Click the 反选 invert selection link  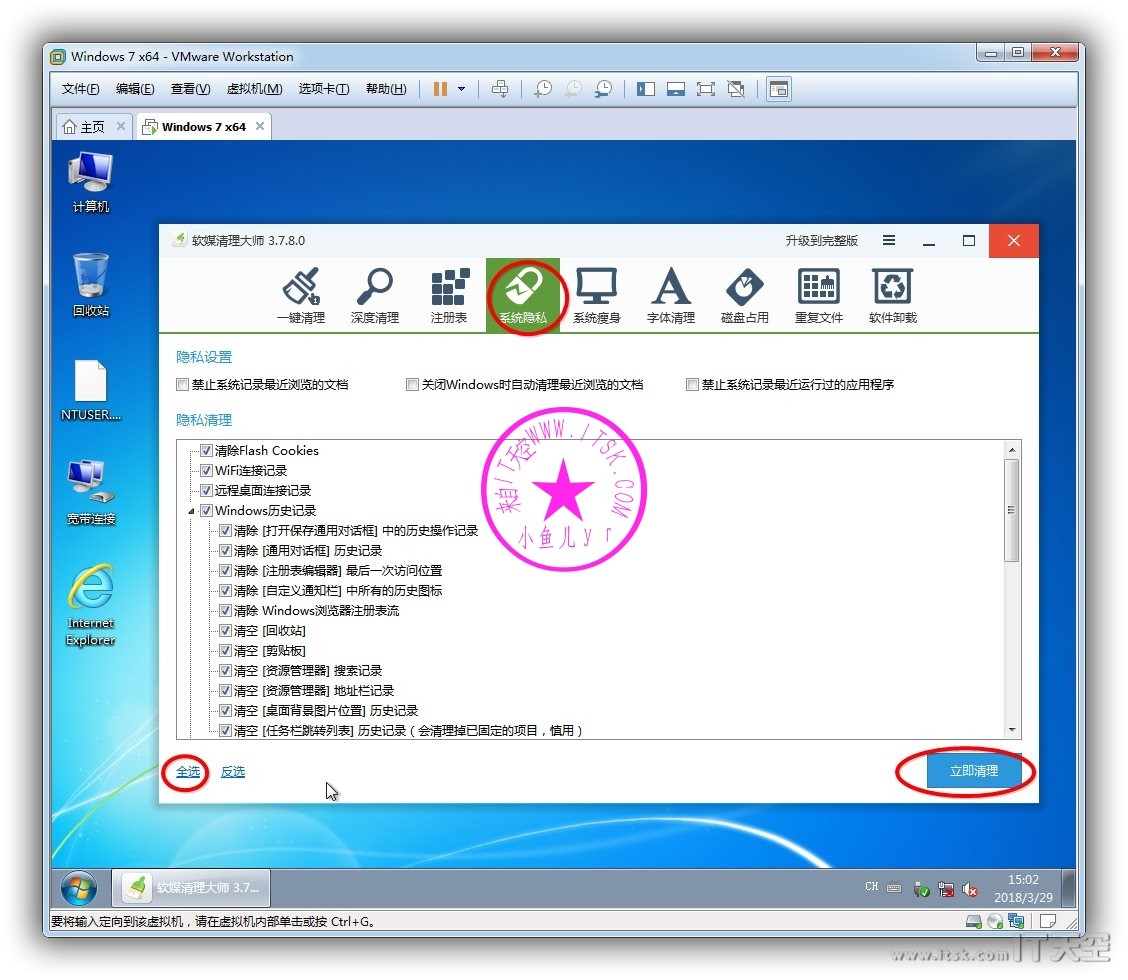click(233, 772)
